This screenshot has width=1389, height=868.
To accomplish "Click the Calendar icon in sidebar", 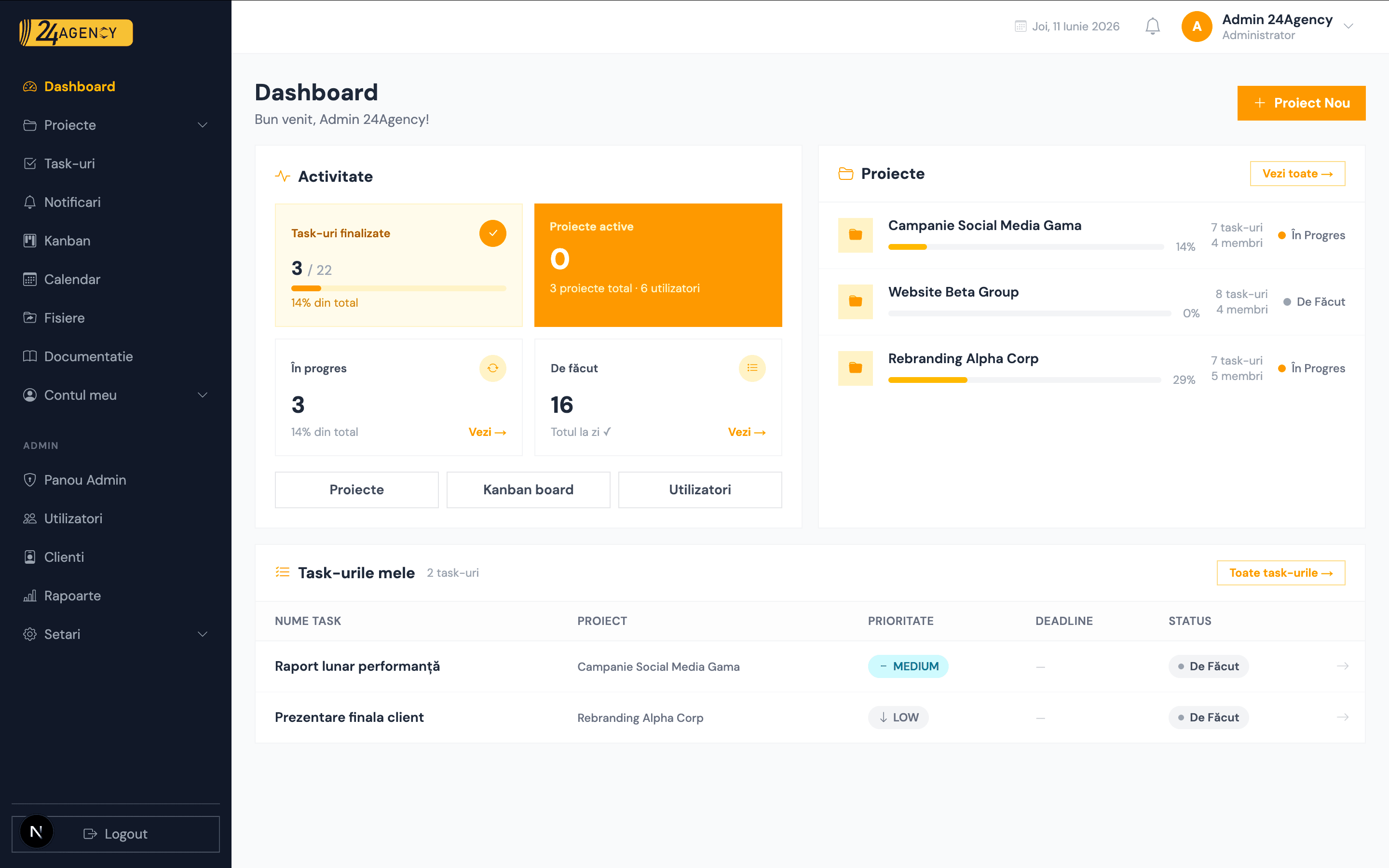I will coord(30,280).
